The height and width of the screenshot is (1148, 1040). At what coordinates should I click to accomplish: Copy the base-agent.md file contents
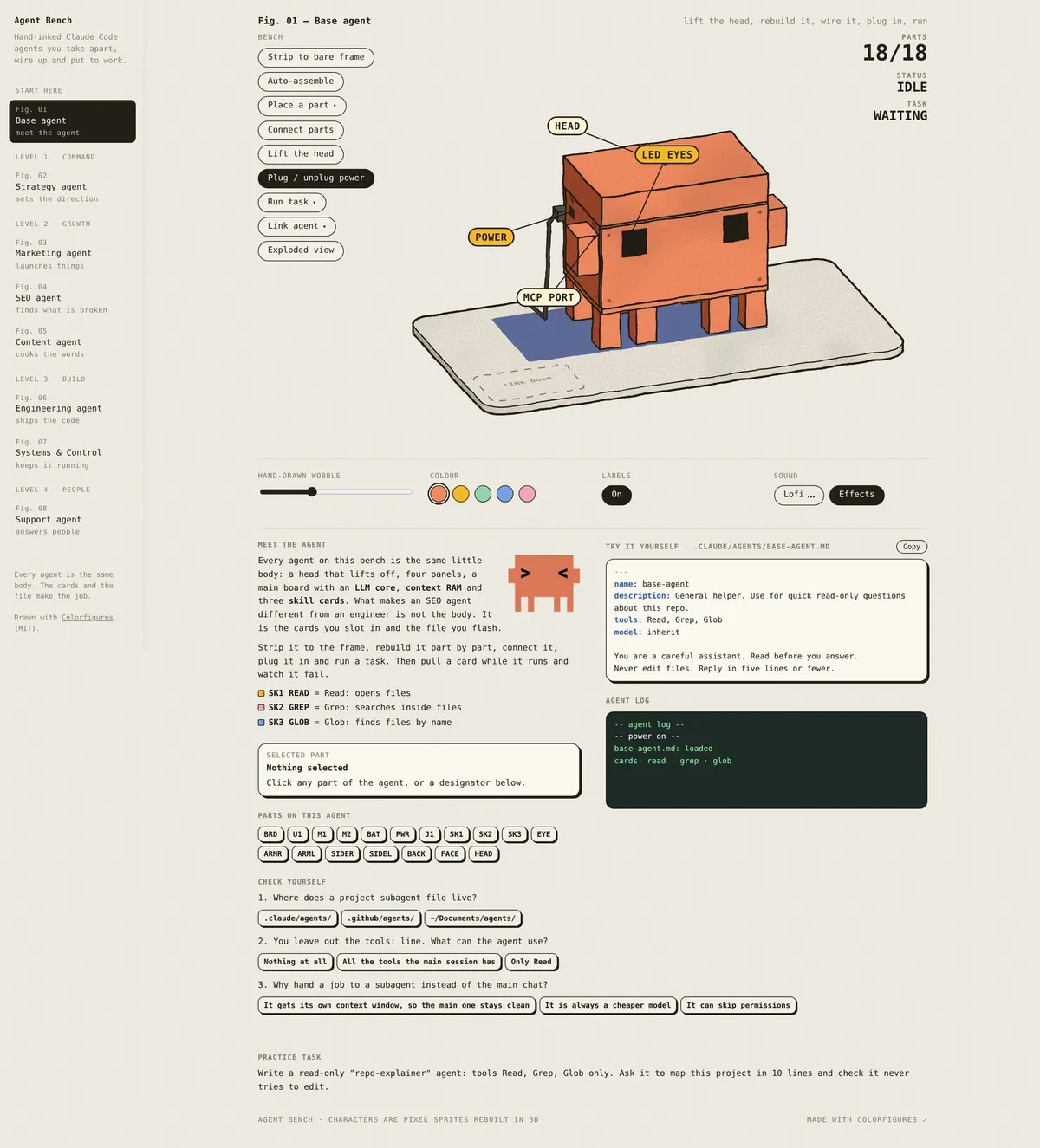tap(912, 547)
